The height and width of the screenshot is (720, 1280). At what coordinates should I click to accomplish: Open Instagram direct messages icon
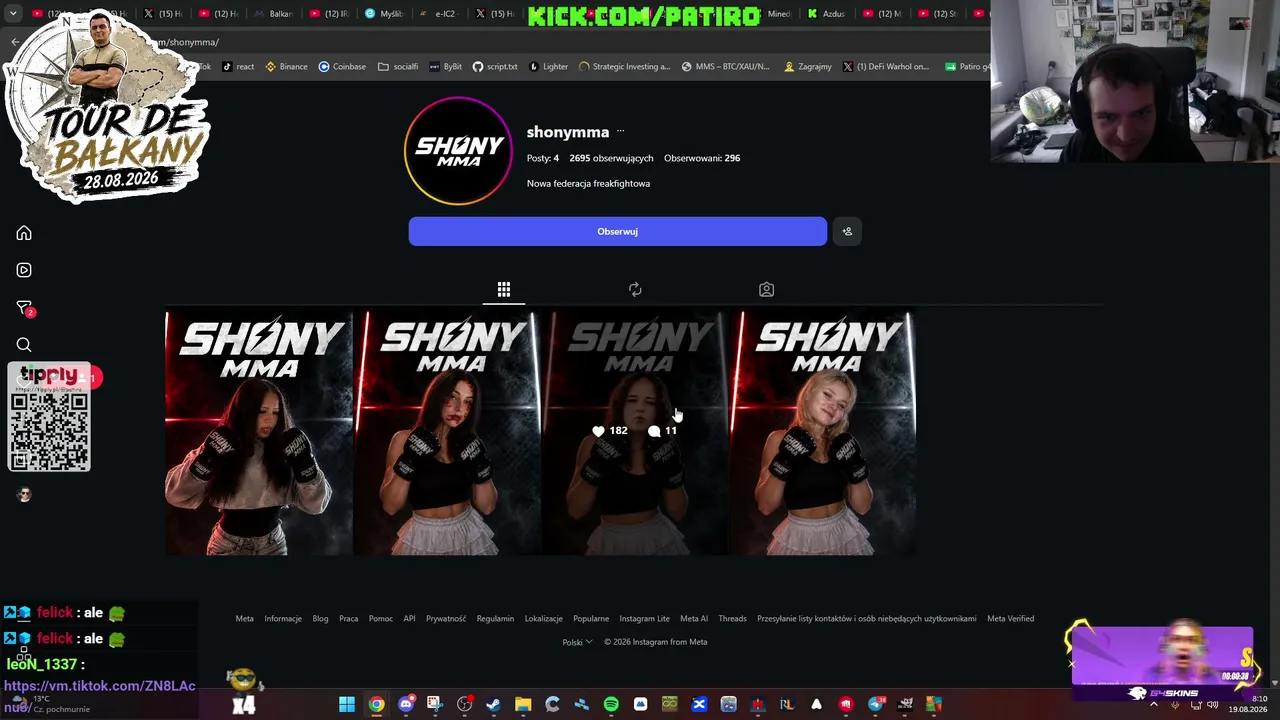pos(24,308)
